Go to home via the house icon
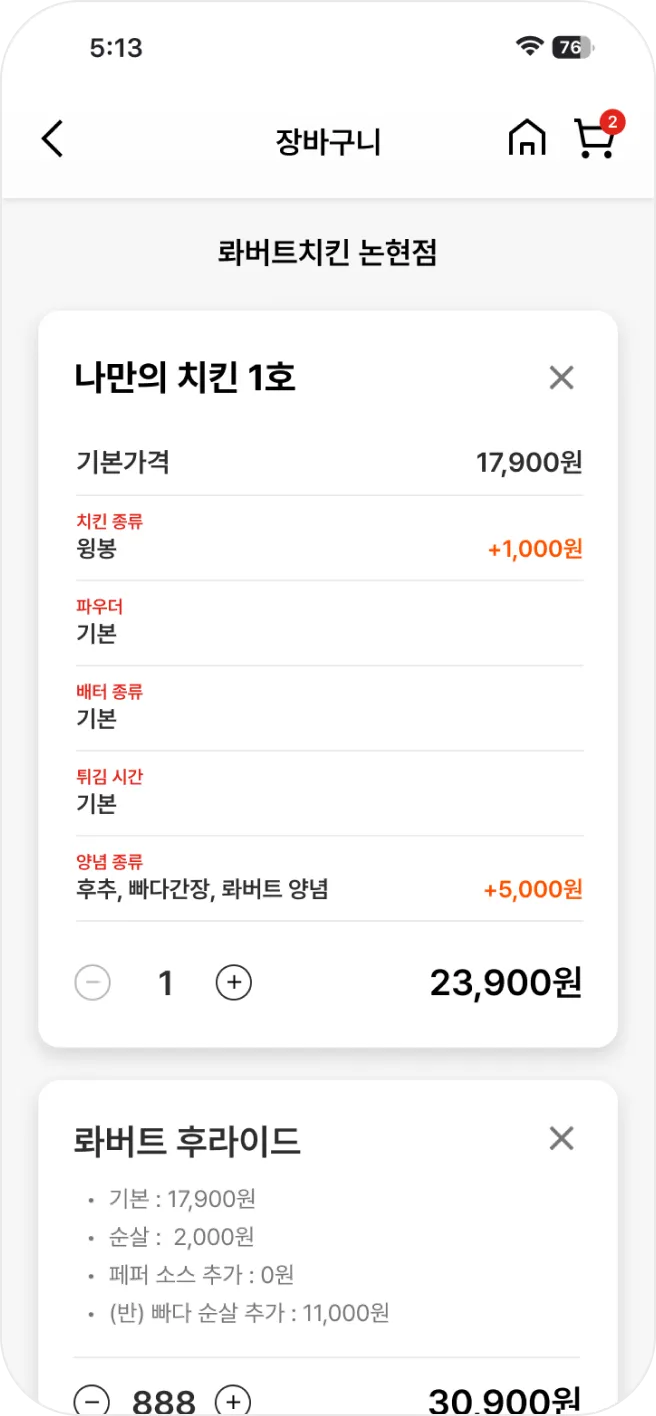Viewport: 656px width, 1416px height. tap(526, 138)
